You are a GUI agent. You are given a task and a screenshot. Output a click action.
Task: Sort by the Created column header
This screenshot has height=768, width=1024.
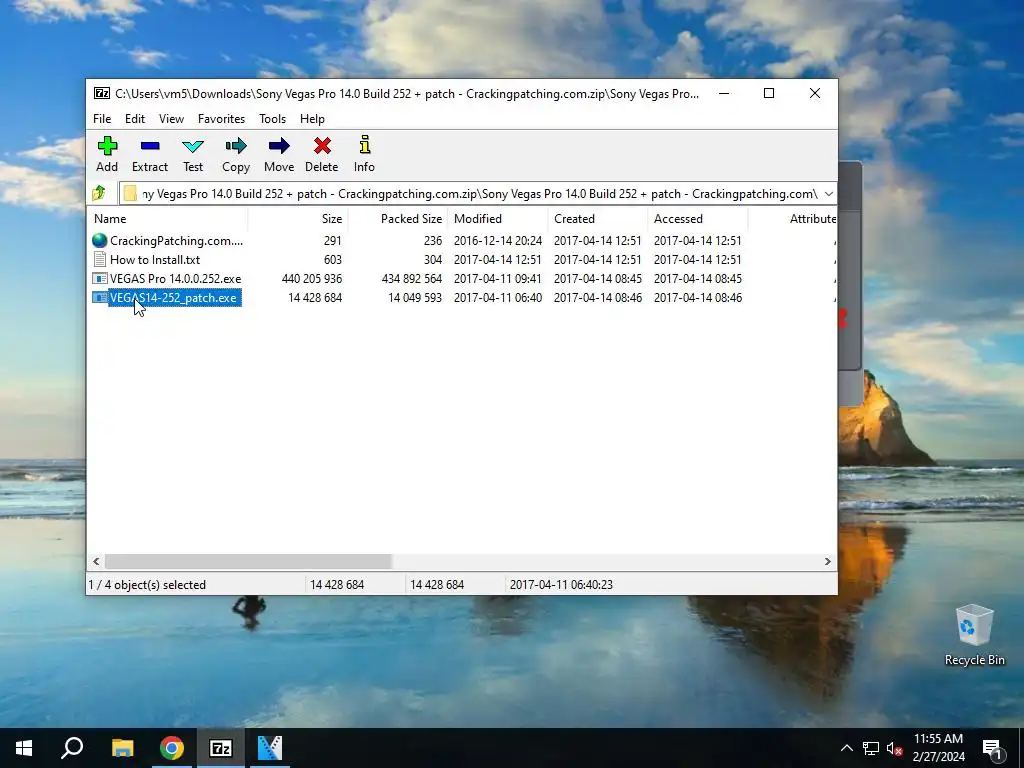tap(598, 219)
